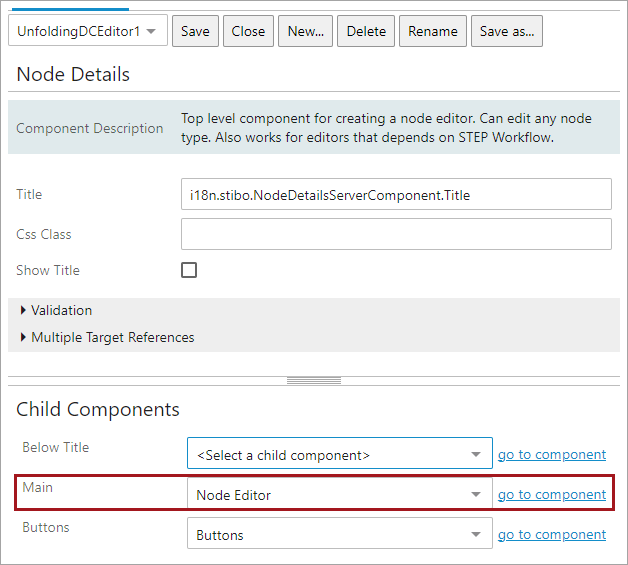
Task: Grab the horizontal panel splitter handle
Action: pyautogui.click(x=313, y=380)
